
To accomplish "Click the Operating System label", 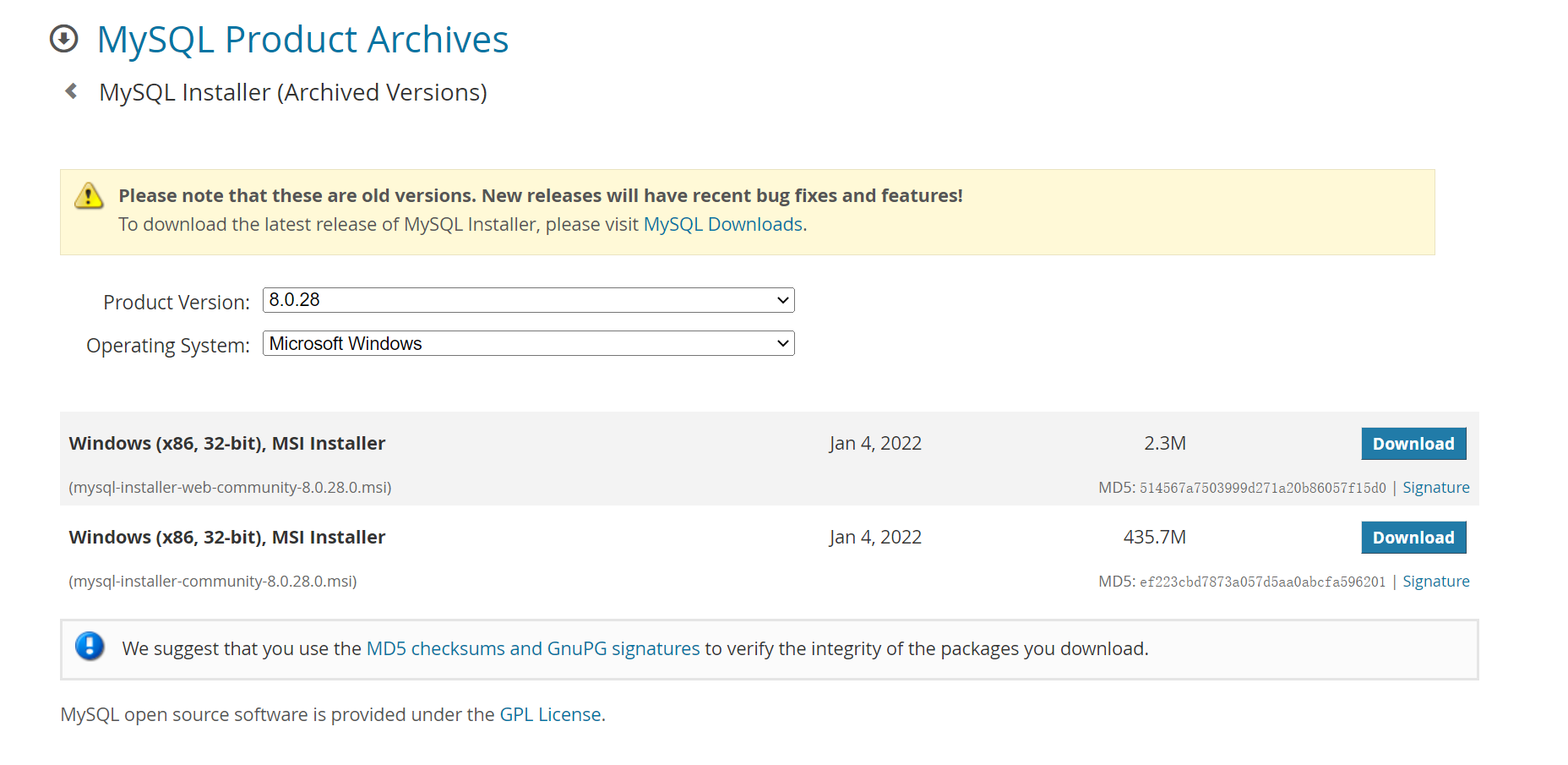I will click(168, 346).
